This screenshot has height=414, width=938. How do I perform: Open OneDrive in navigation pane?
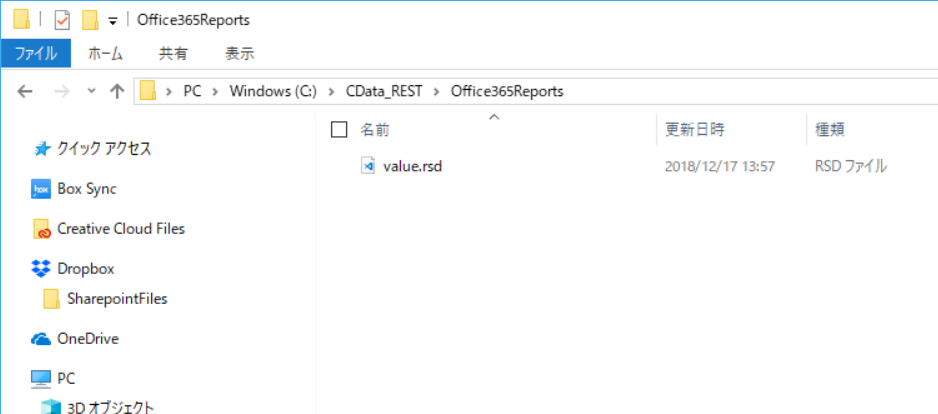pos(88,339)
